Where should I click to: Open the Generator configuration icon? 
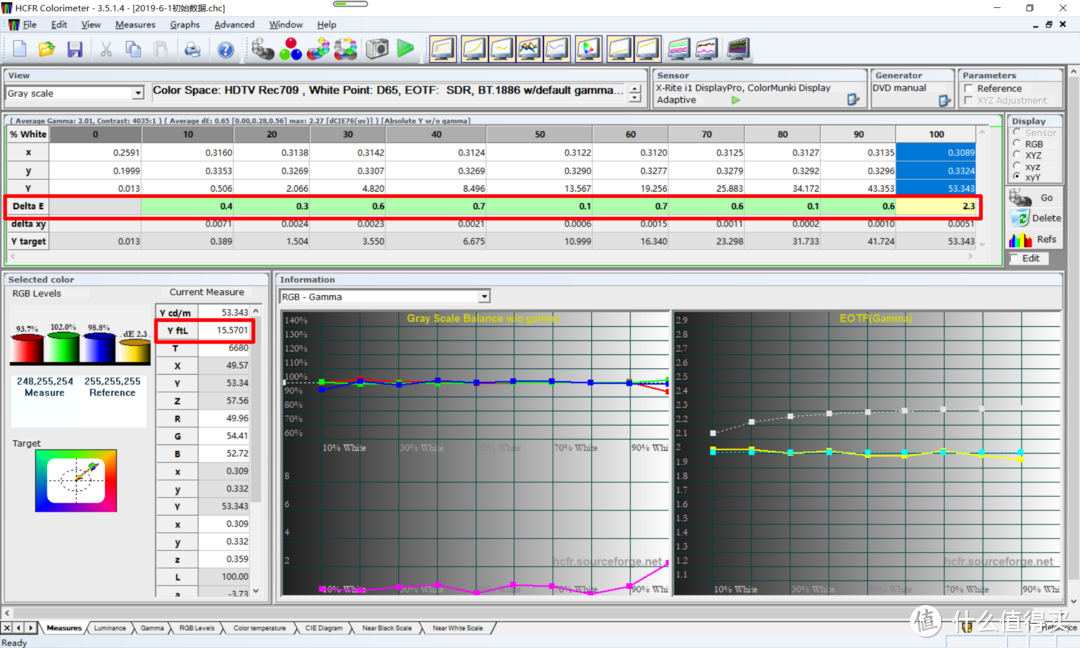coord(944,100)
